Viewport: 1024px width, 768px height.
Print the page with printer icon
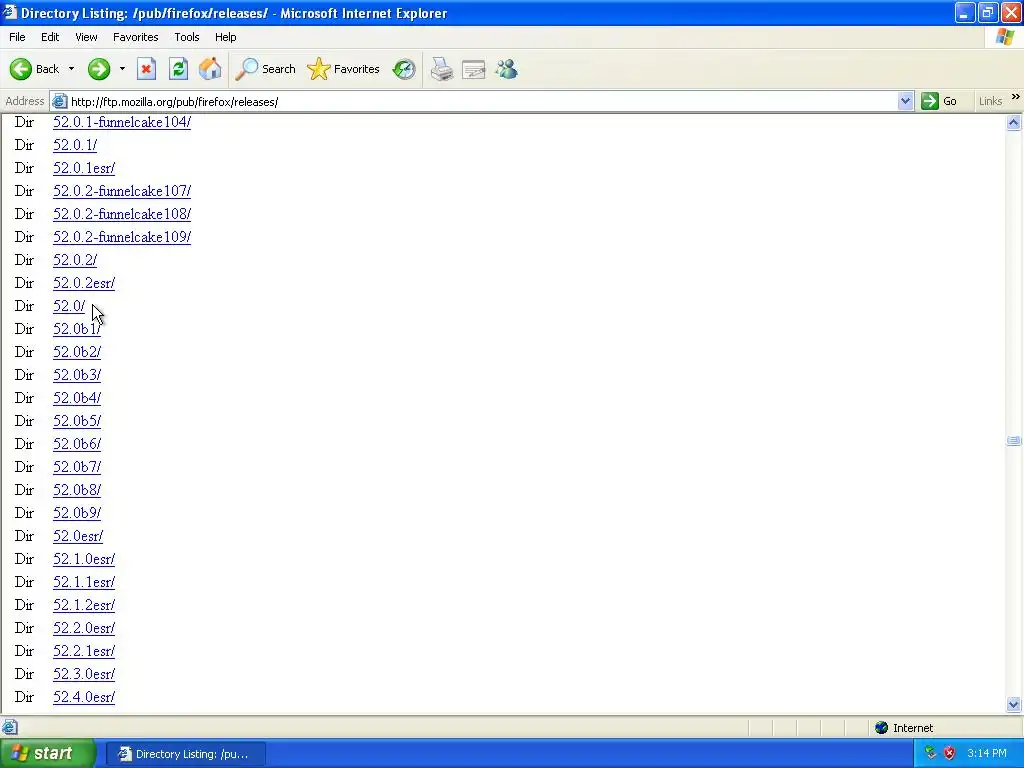441,69
